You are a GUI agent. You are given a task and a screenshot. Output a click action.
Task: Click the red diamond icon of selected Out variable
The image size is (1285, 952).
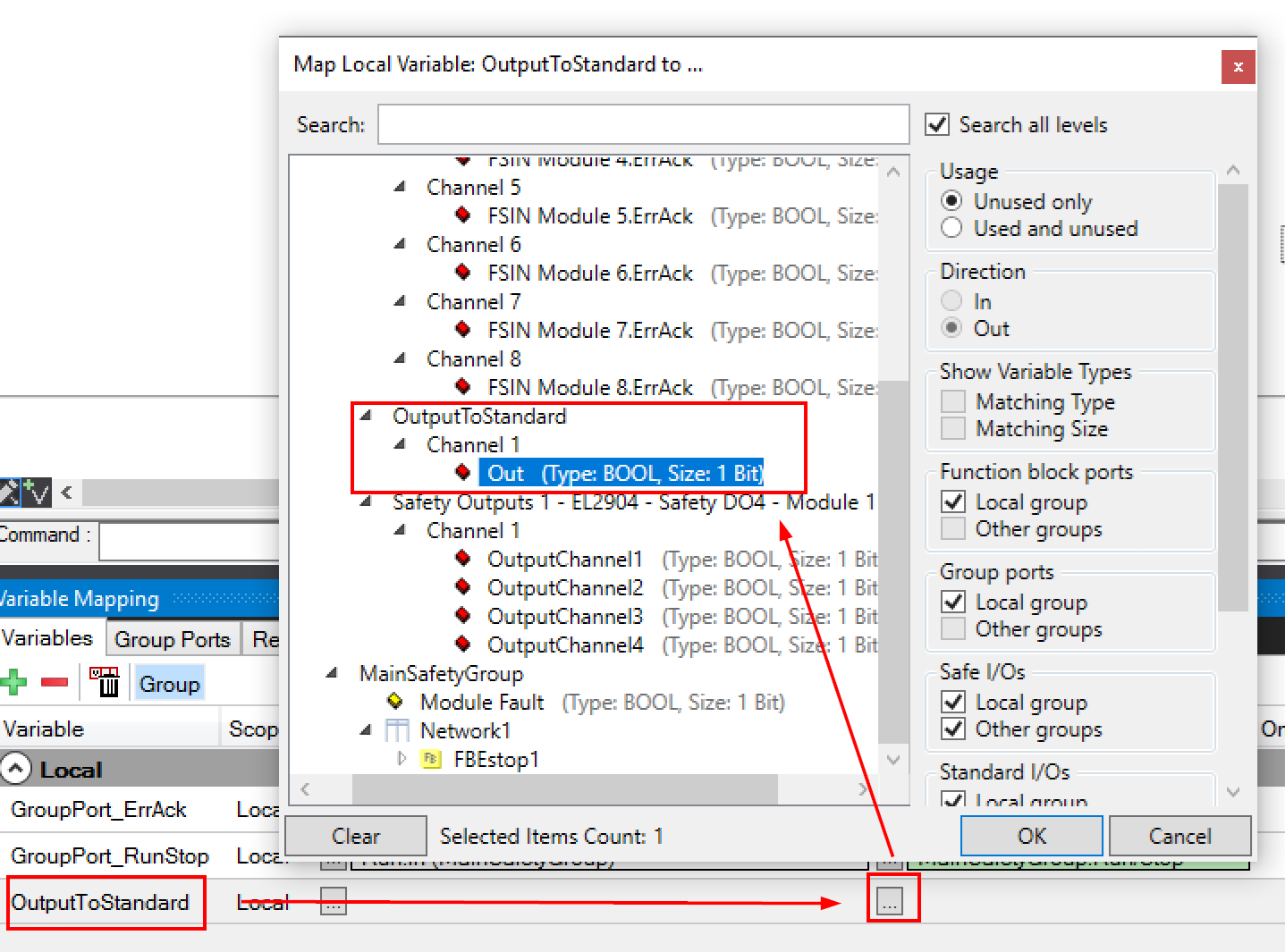463,473
